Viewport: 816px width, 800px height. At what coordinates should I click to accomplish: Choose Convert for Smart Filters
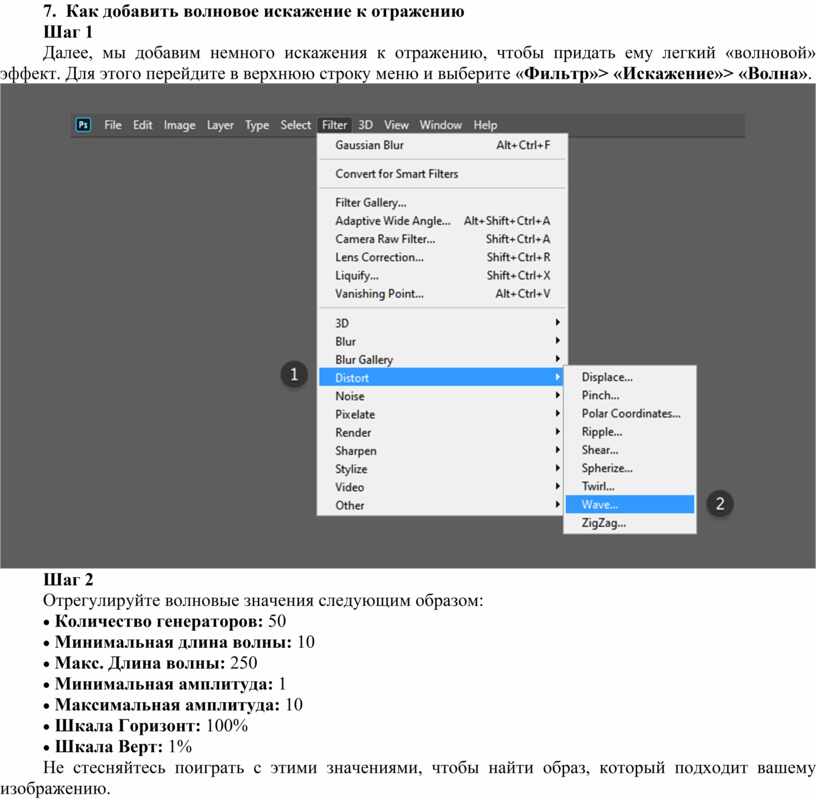(x=442, y=174)
